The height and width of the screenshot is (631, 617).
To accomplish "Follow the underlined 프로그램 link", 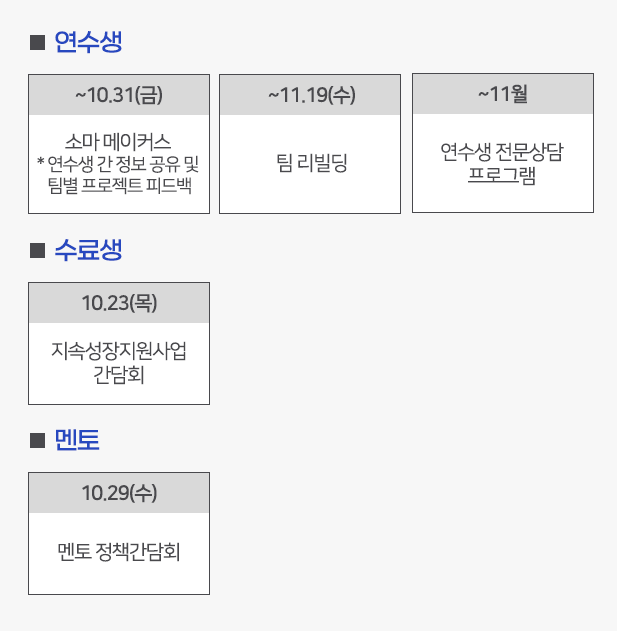I will pos(503,175).
